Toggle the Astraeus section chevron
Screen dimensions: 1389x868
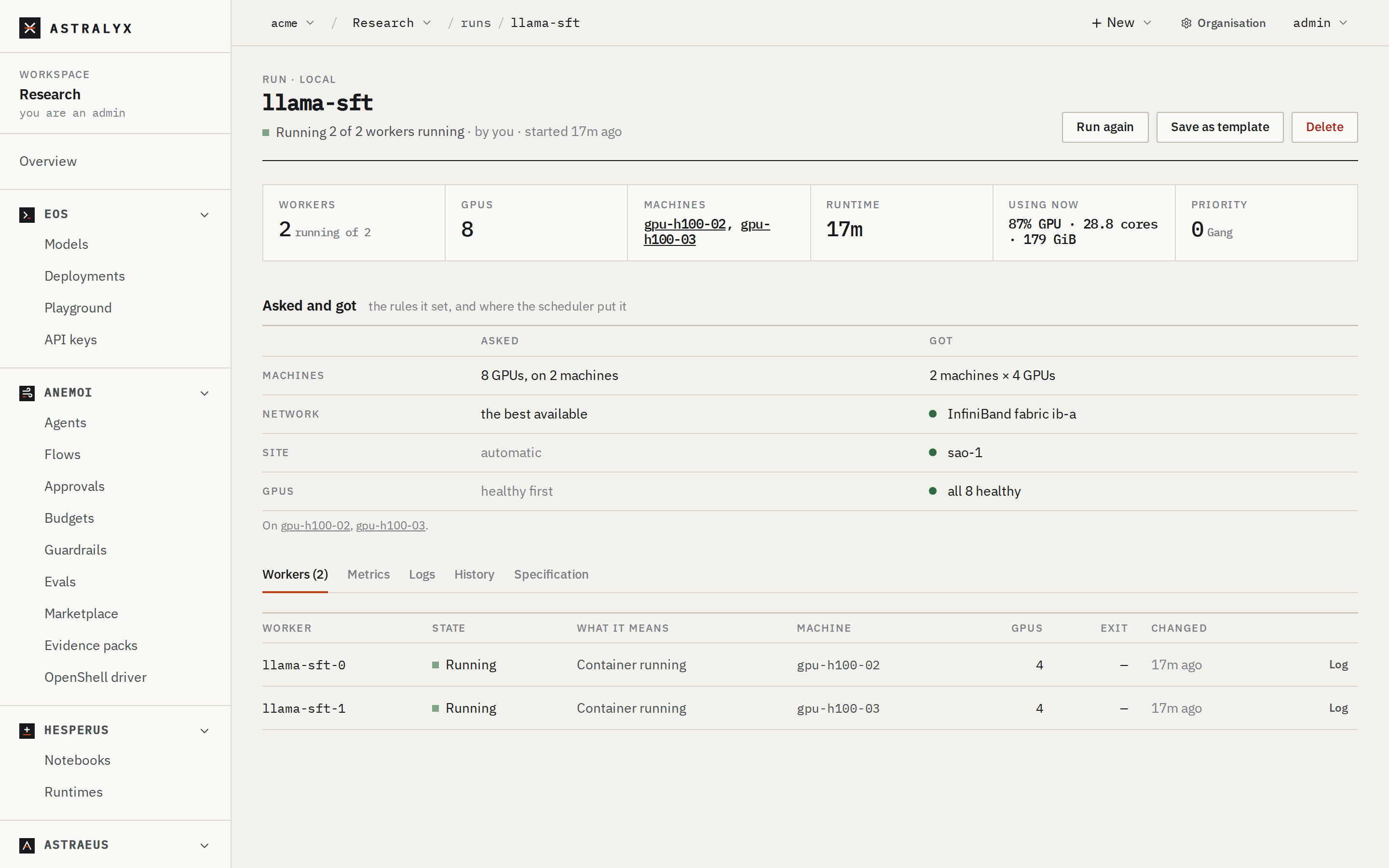(204, 846)
